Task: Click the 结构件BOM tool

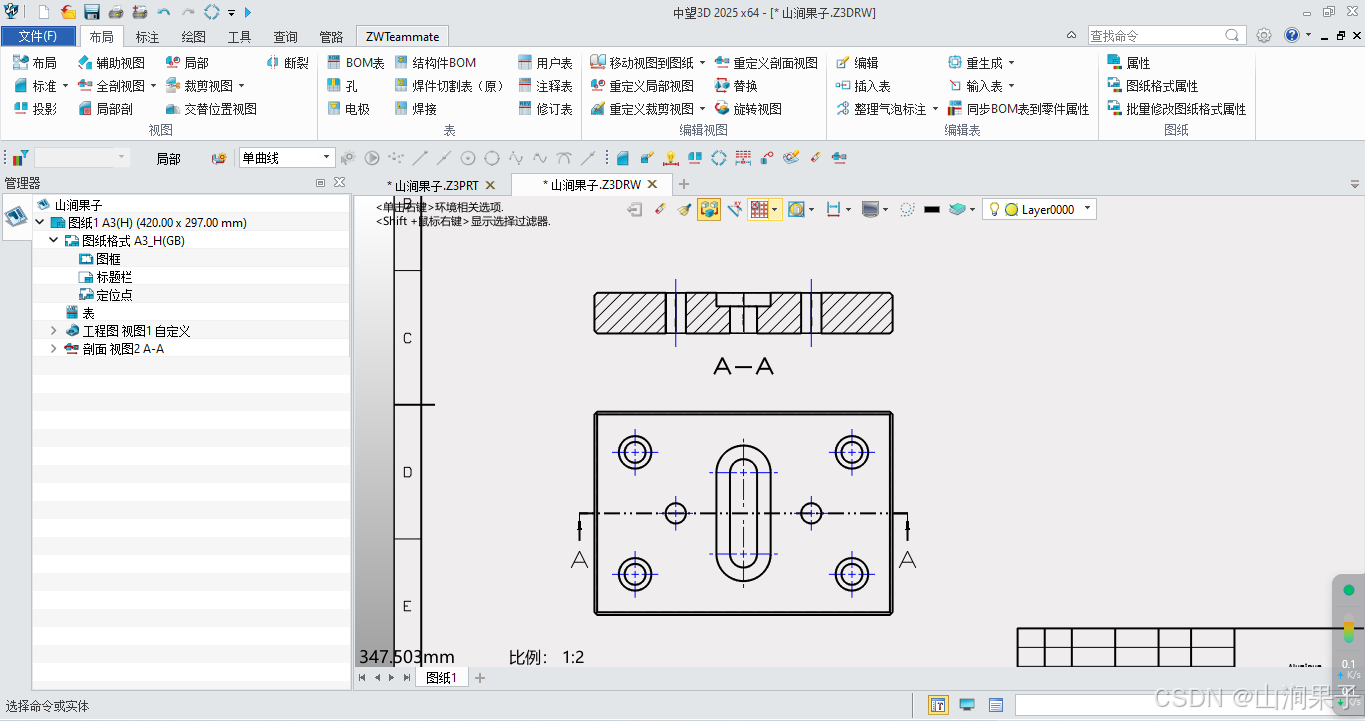Action: click(435, 62)
